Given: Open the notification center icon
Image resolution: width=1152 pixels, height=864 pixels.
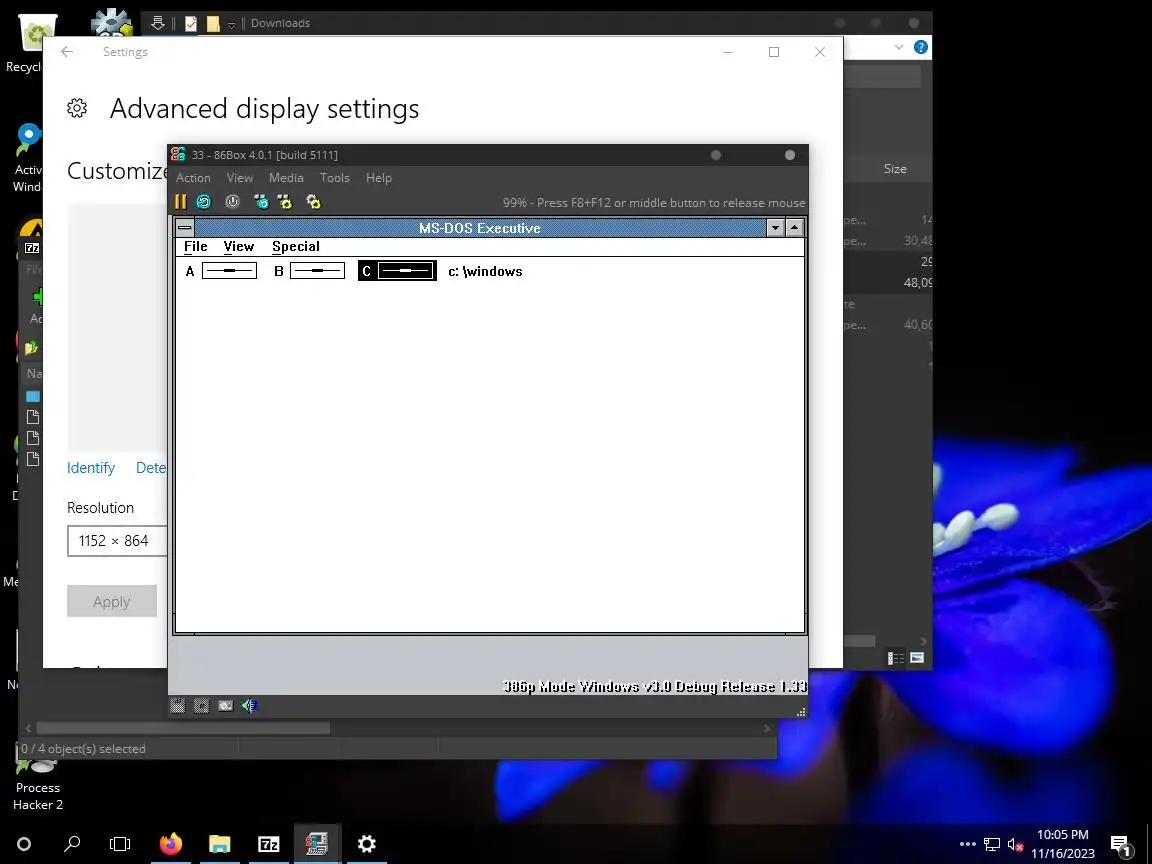Looking at the screenshot, I should (1120, 845).
